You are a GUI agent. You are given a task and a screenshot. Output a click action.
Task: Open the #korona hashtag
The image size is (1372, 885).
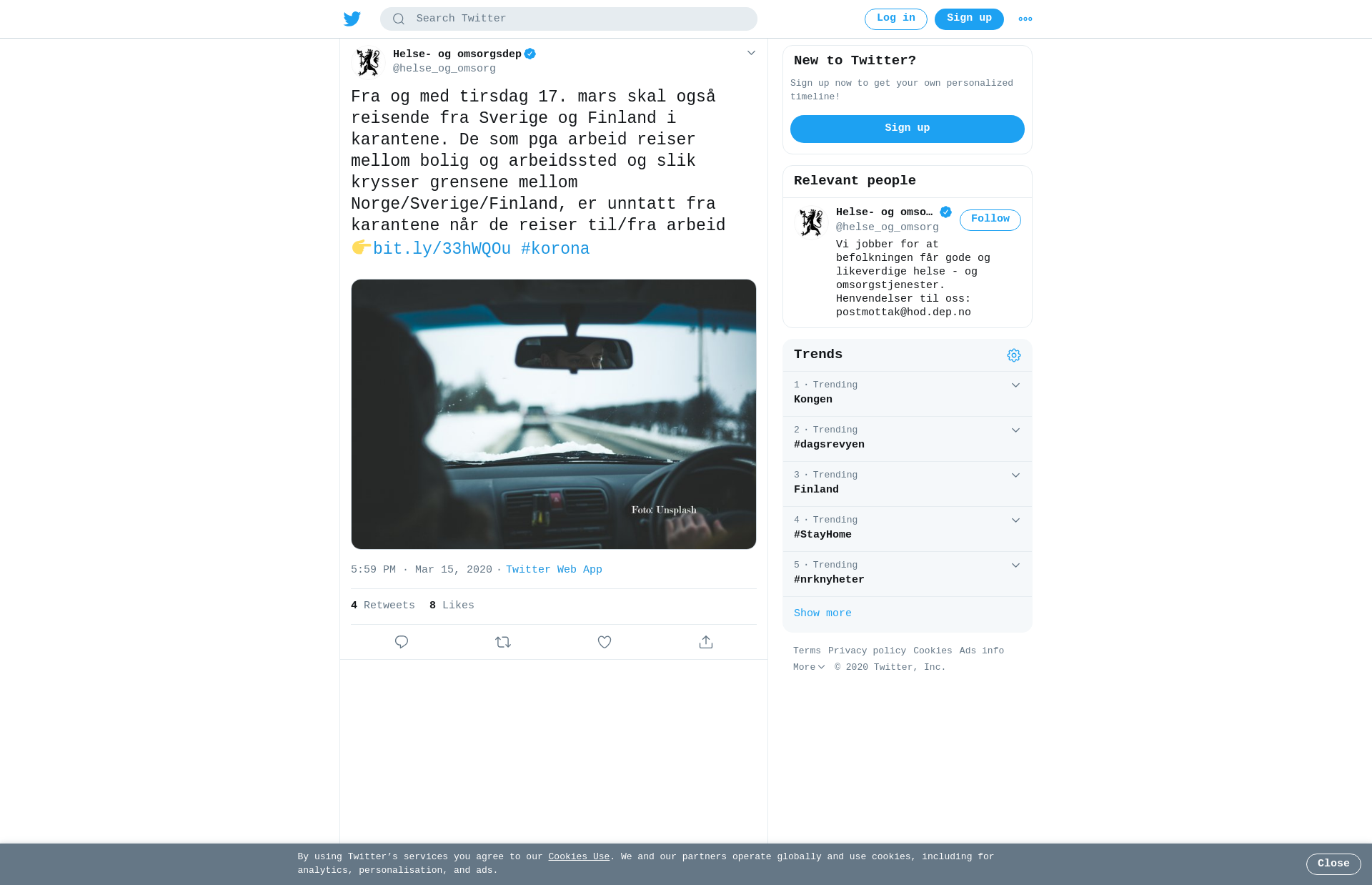pos(555,249)
